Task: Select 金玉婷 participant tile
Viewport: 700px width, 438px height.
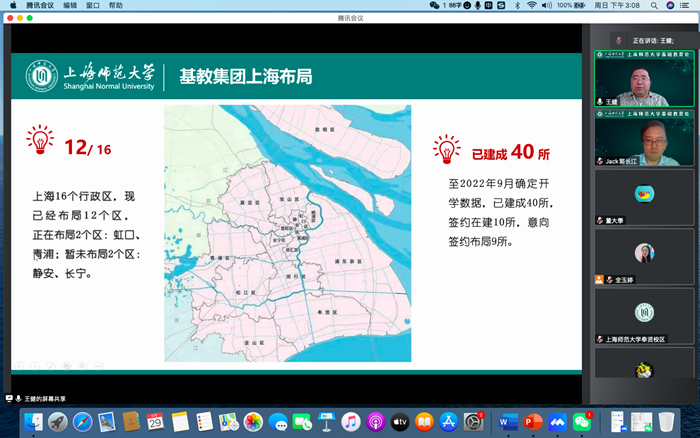Action: 644,257
